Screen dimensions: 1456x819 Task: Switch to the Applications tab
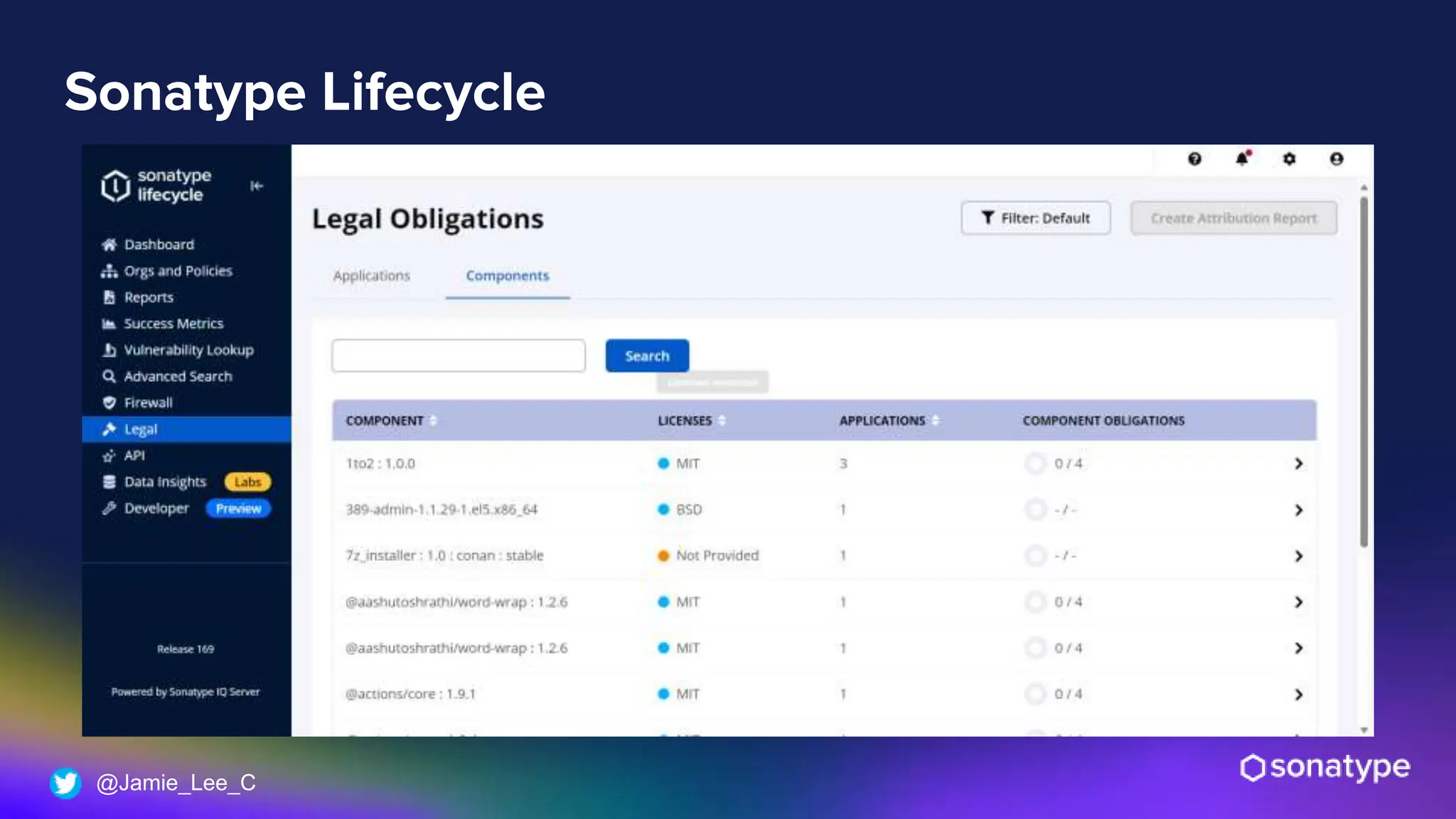coord(371,276)
